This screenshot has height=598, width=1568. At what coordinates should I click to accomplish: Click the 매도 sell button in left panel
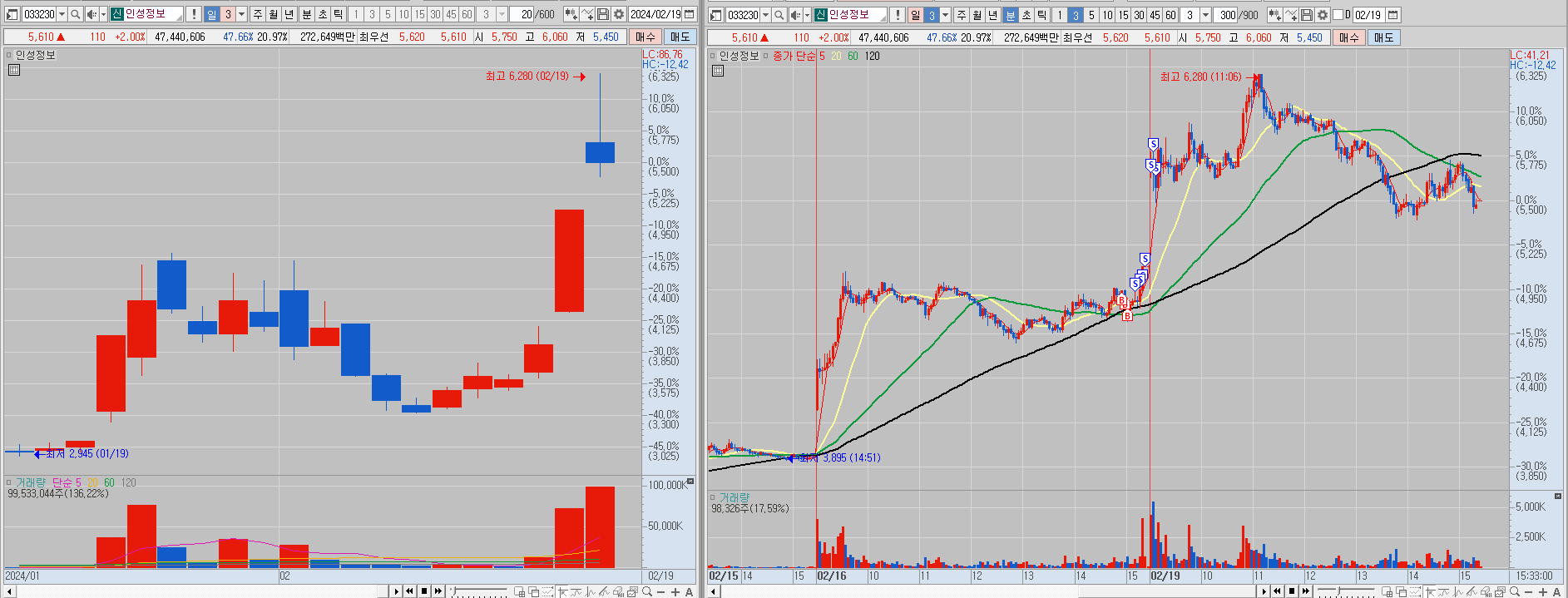point(680,37)
